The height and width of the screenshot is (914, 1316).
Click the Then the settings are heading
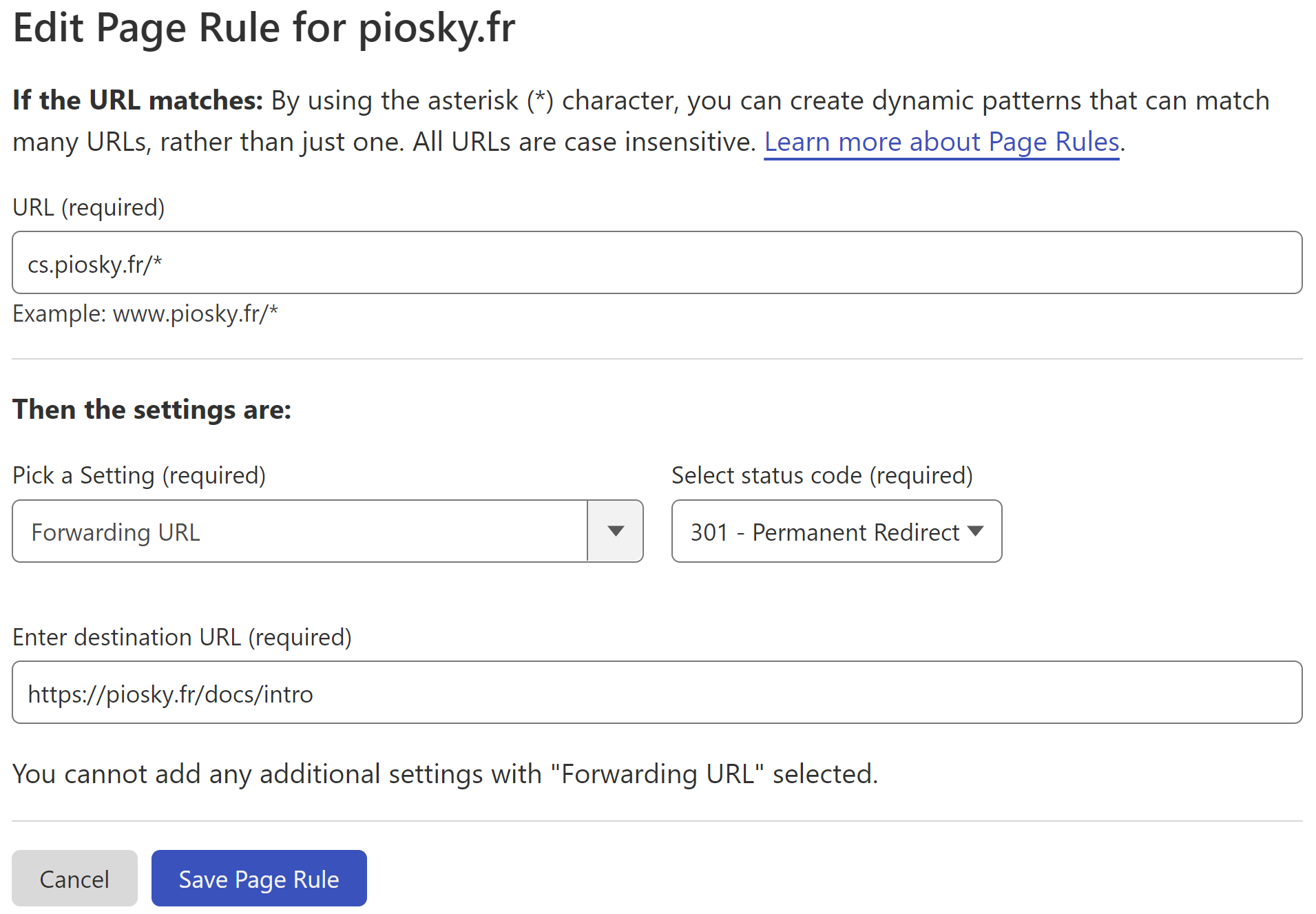click(x=152, y=409)
